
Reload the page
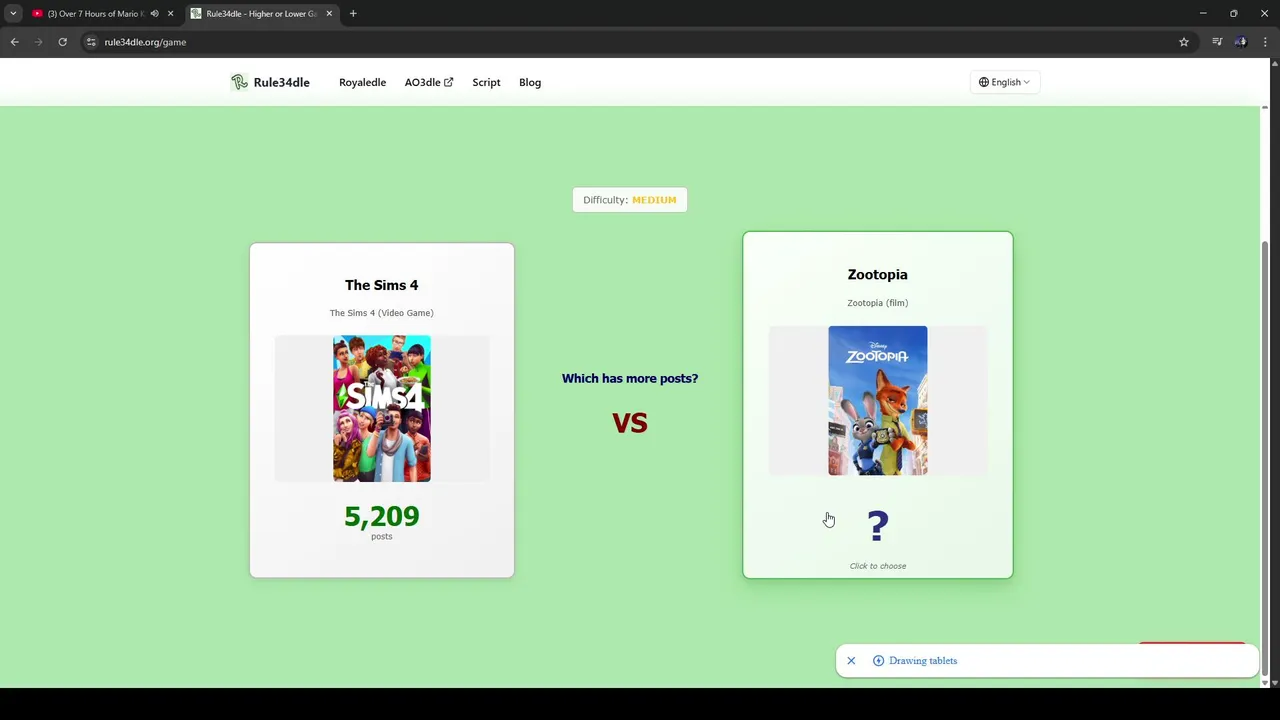pos(62,42)
